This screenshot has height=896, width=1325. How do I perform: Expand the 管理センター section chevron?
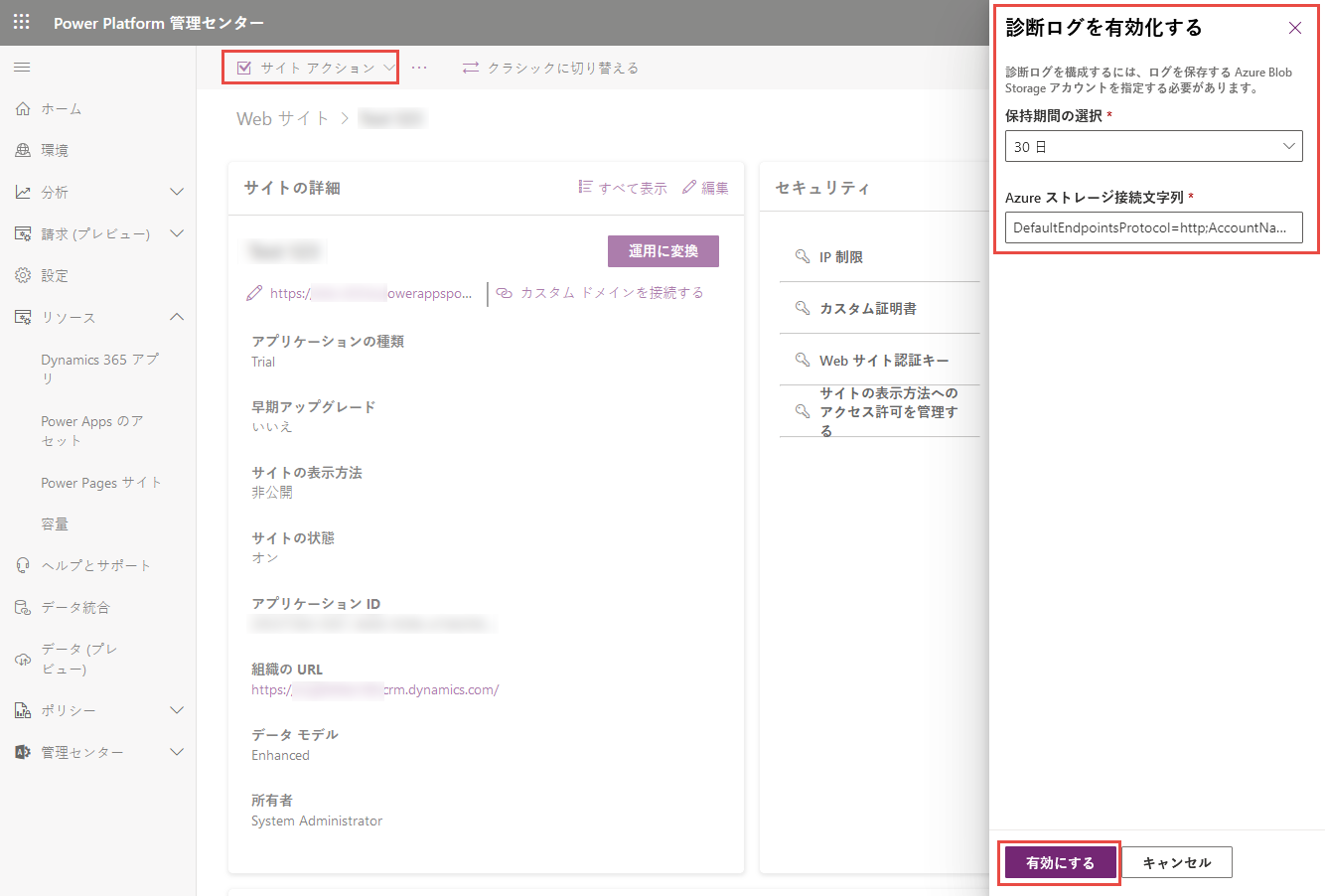click(x=177, y=752)
